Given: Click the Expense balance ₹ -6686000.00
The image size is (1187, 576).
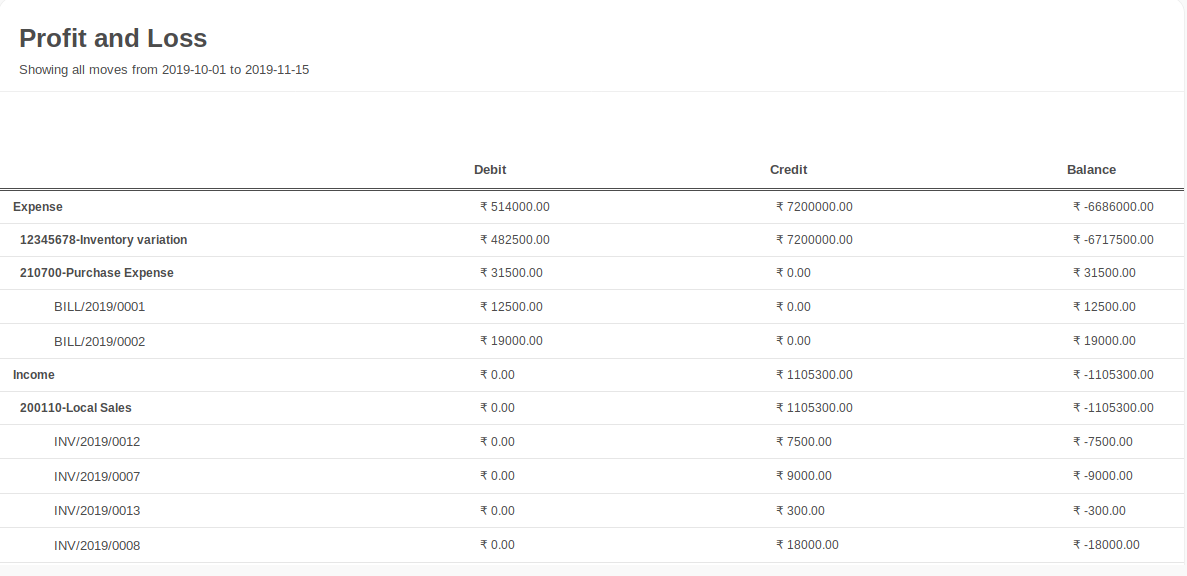Looking at the screenshot, I should (x=1113, y=207).
